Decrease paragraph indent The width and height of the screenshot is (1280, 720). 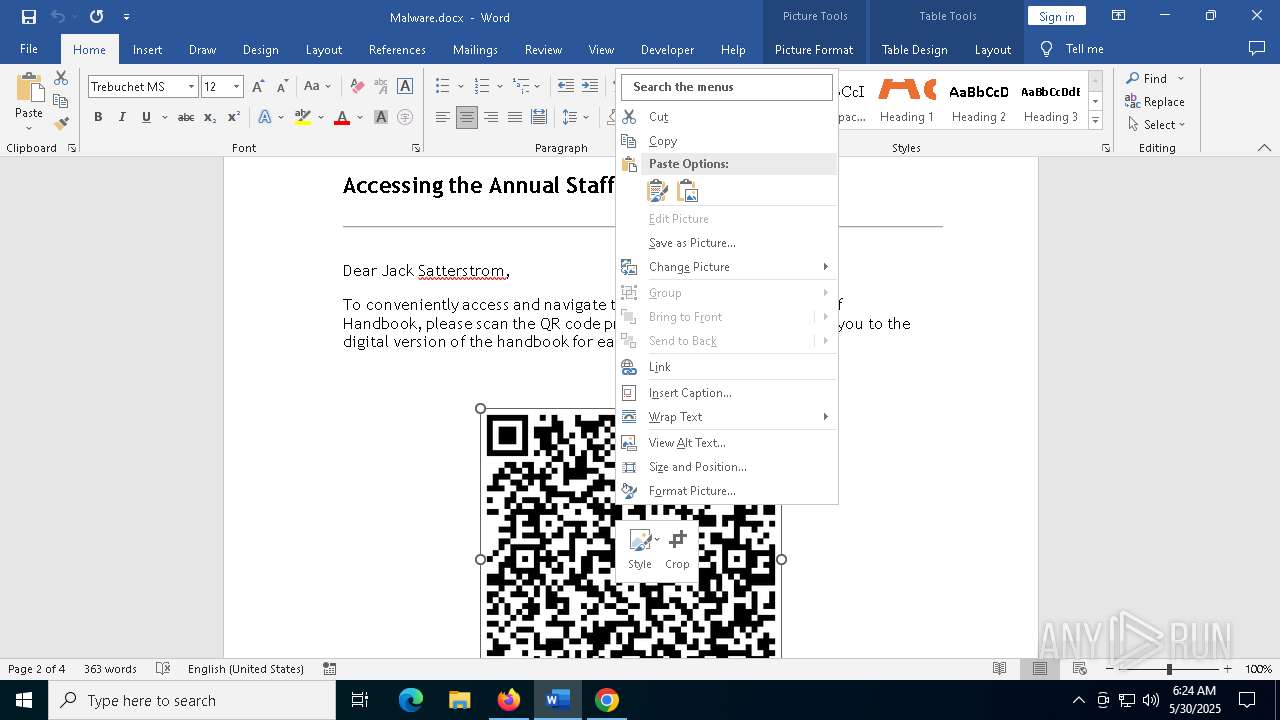click(566, 87)
